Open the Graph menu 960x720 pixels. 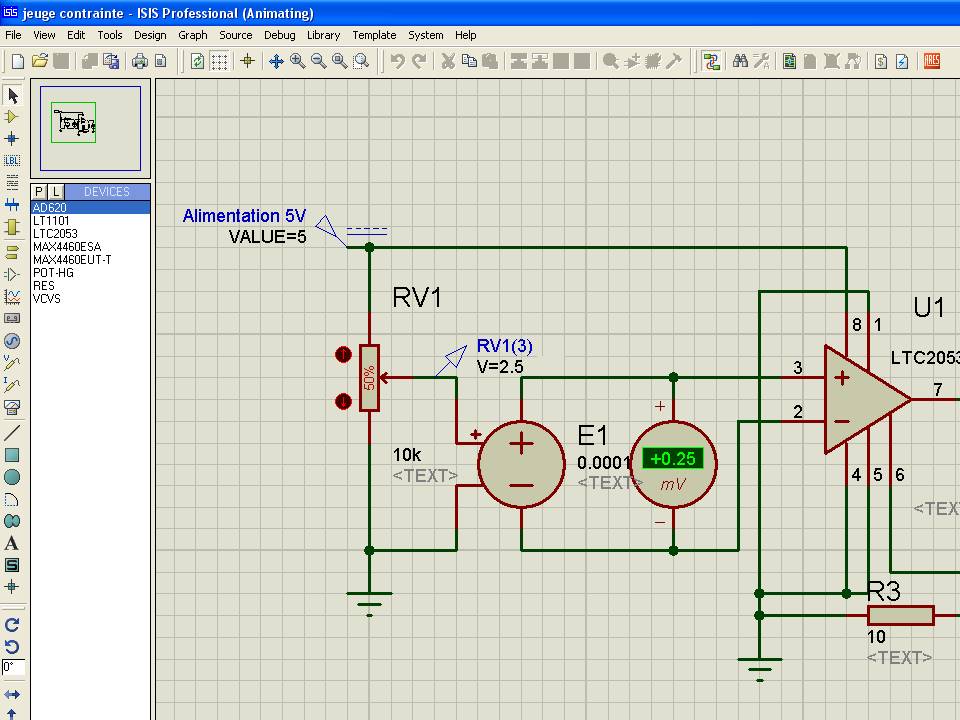(193, 35)
